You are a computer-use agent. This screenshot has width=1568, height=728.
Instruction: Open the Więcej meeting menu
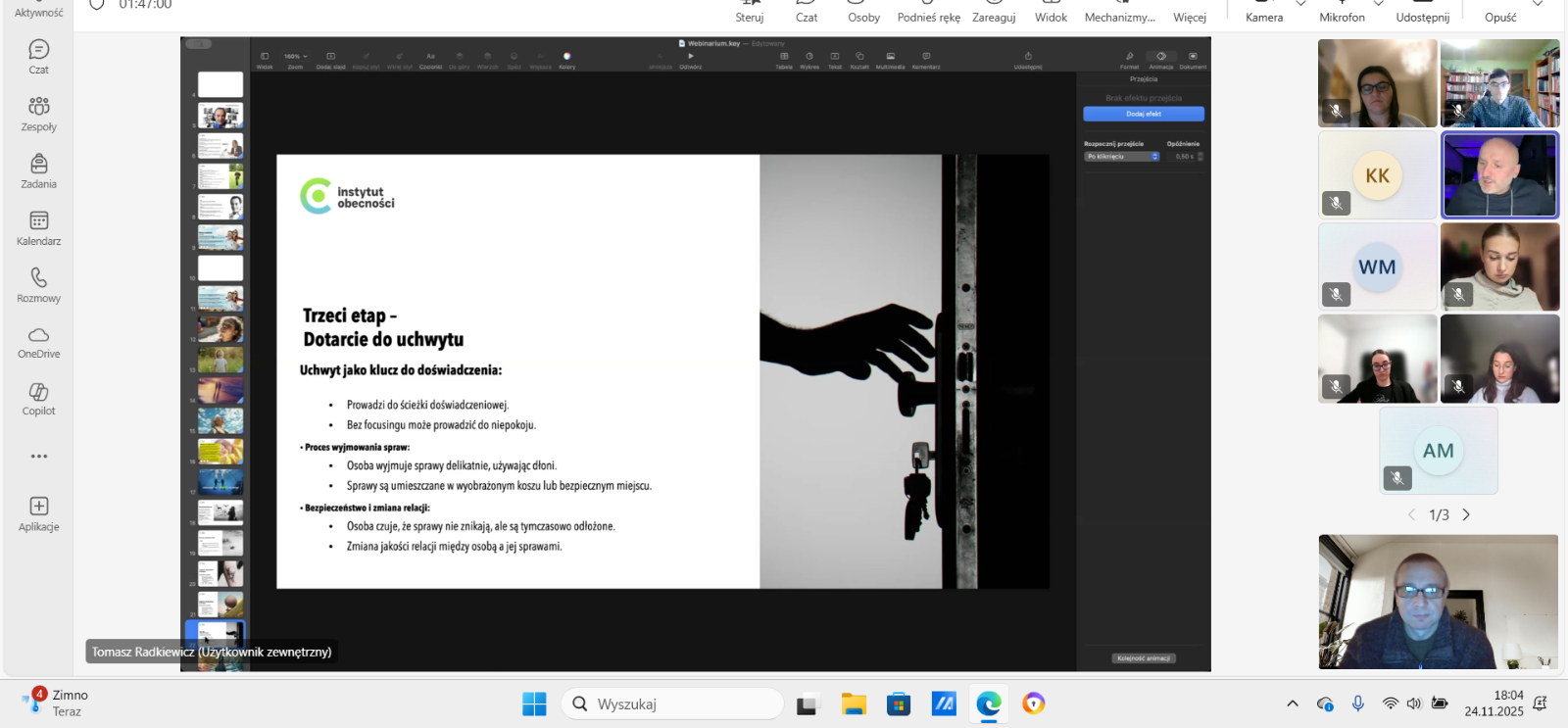[x=1189, y=11]
